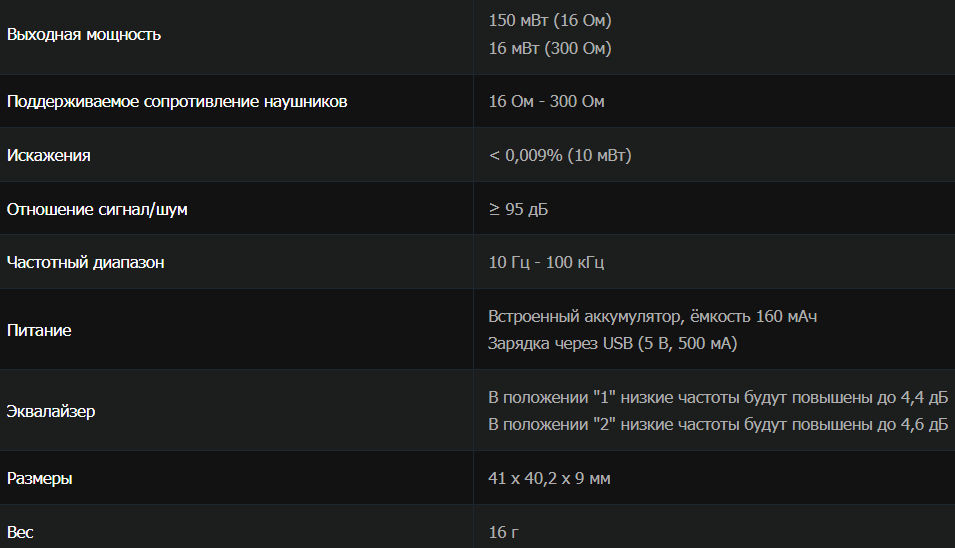Click the "16 г" weight value
955x548 pixels.
(x=504, y=532)
